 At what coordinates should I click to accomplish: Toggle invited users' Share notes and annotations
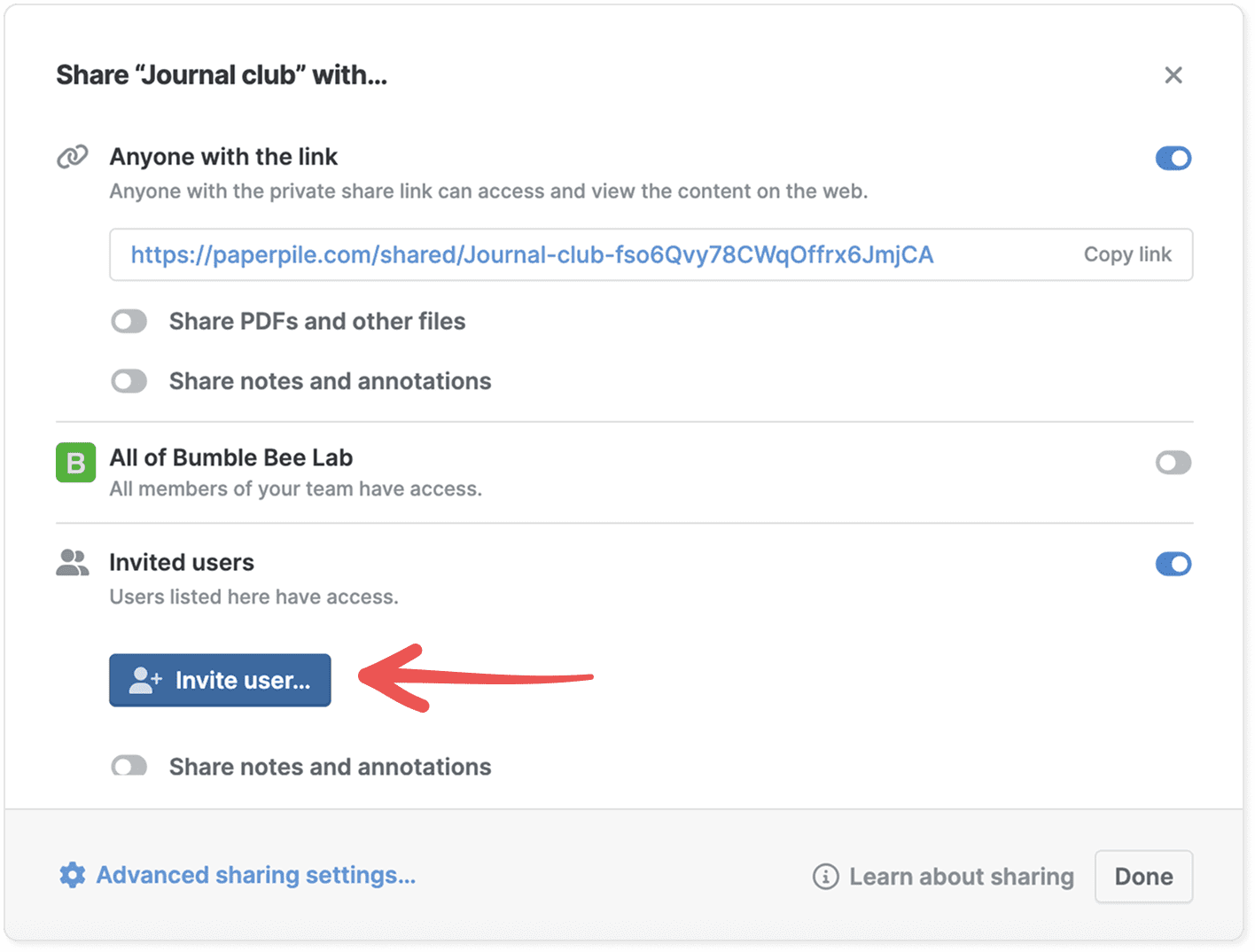(x=129, y=766)
